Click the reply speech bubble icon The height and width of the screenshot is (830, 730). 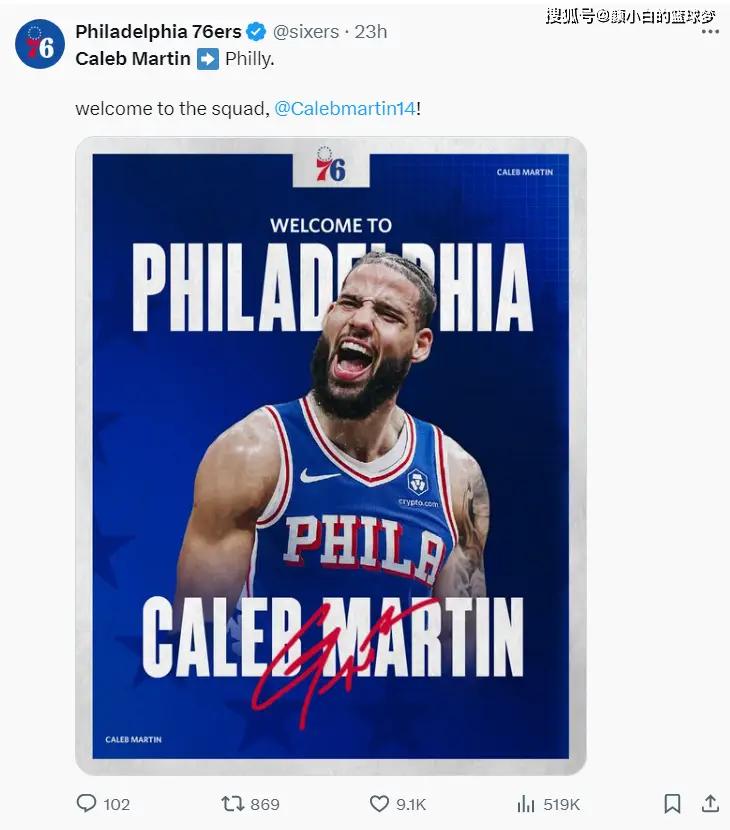pos(86,804)
